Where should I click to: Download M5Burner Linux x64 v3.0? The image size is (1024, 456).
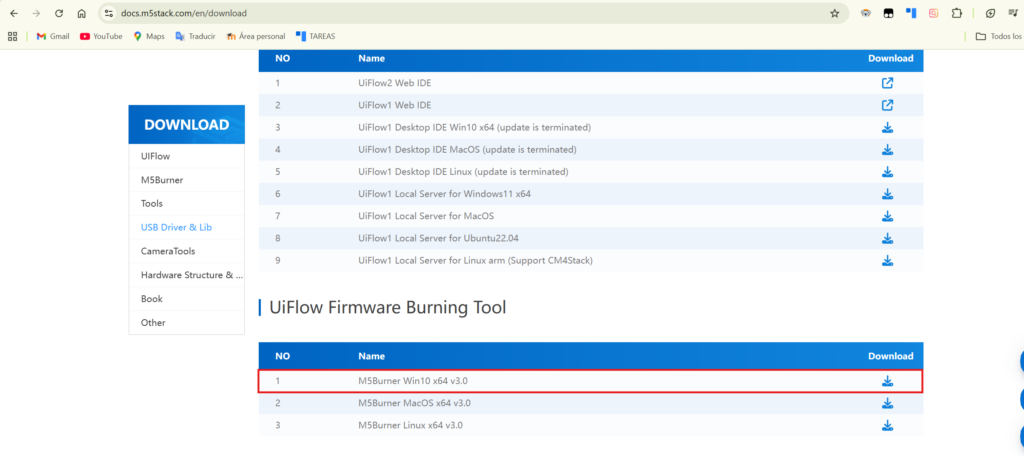(x=886, y=425)
